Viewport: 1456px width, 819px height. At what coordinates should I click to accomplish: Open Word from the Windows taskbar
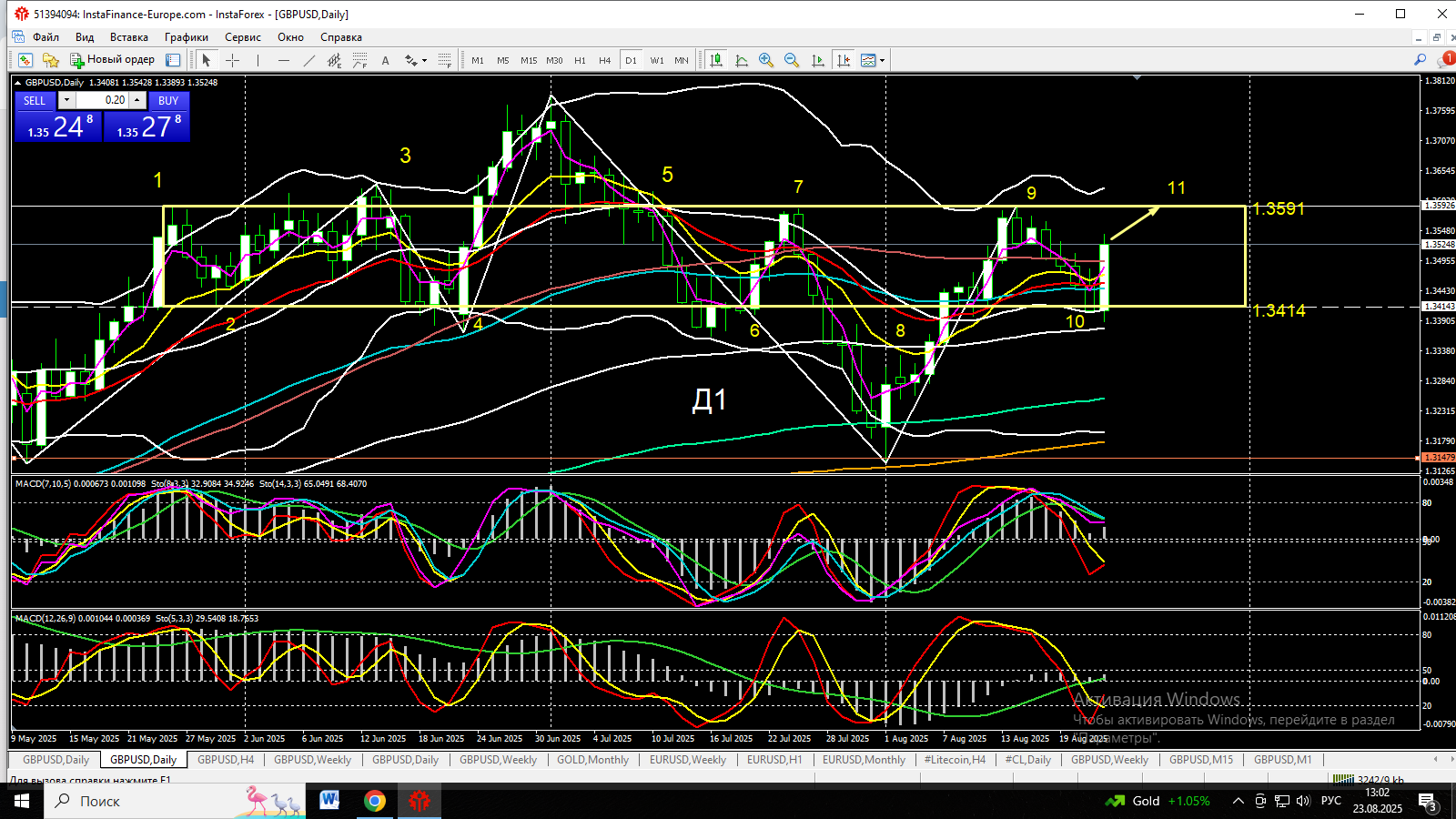click(x=329, y=801)
